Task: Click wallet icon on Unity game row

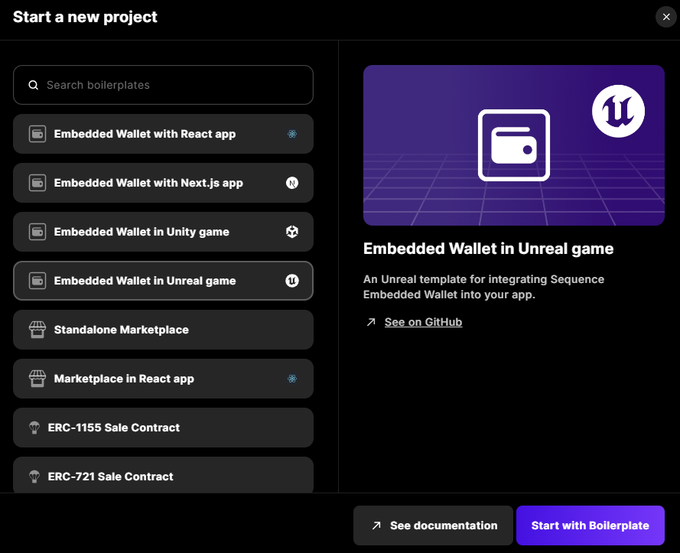Action: point(37,232)
